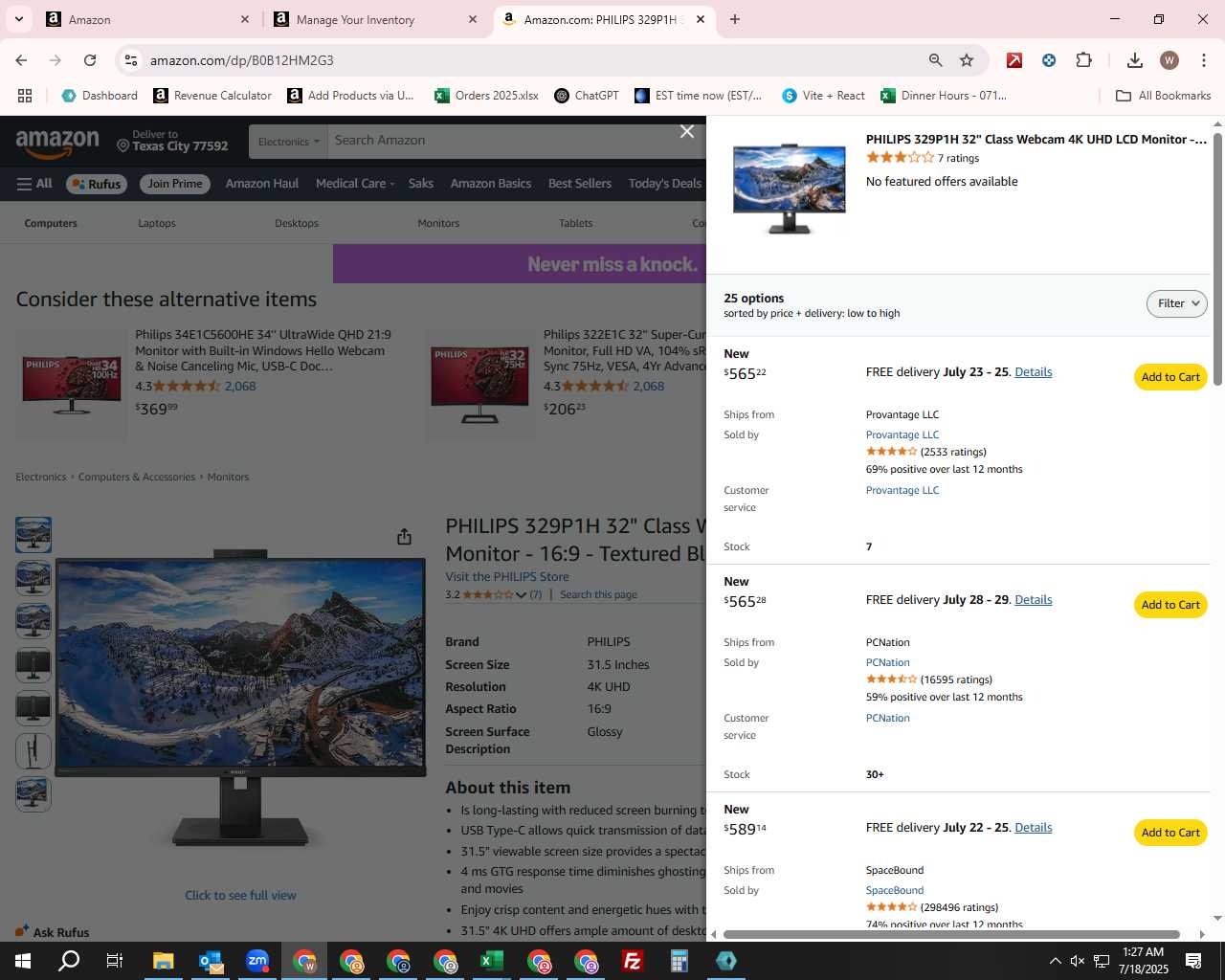Open the Revenue Calculator bookmark
The width and height of the screenshot is (1225, 980).
pyautogui.click(x=212, y=96)
